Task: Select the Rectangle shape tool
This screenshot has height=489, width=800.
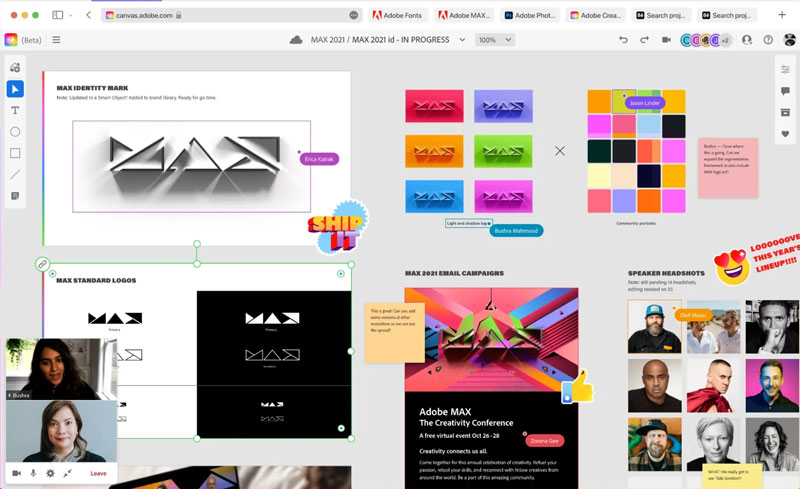Action: [x=15, y=153]
